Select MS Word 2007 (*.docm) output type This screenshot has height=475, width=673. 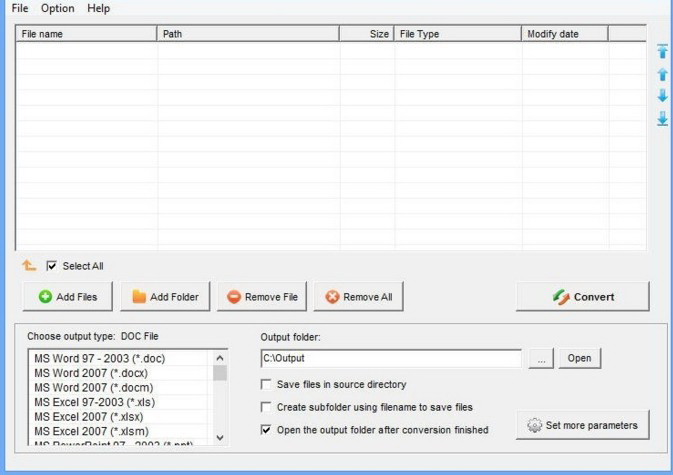120,387
